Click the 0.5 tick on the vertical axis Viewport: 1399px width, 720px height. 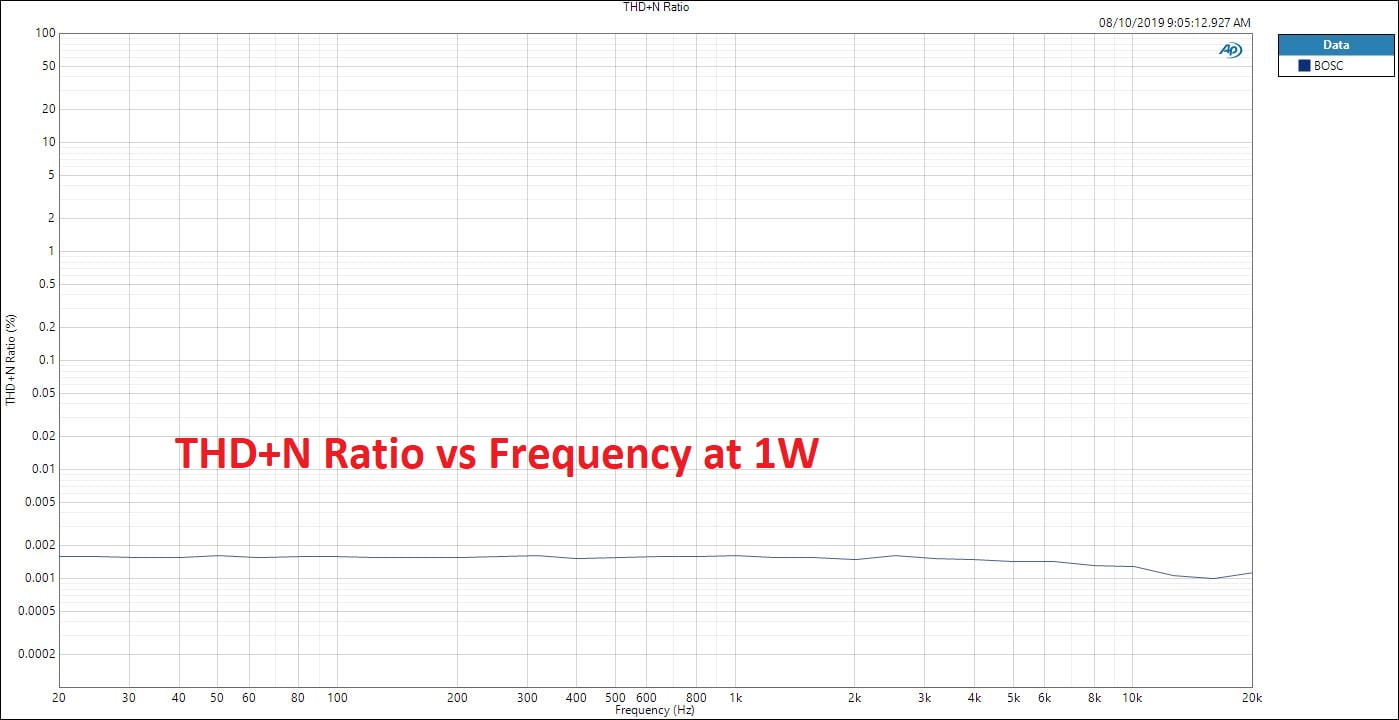(44, 284)
